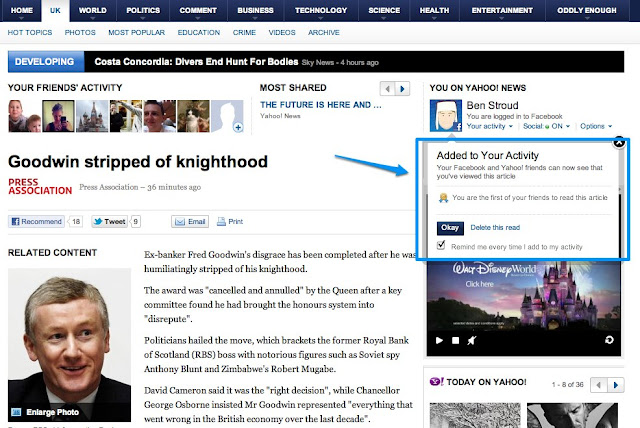Go to ARCHIVE subsection
The width and height of the screenshot is (640, 428).
(324, 32)
